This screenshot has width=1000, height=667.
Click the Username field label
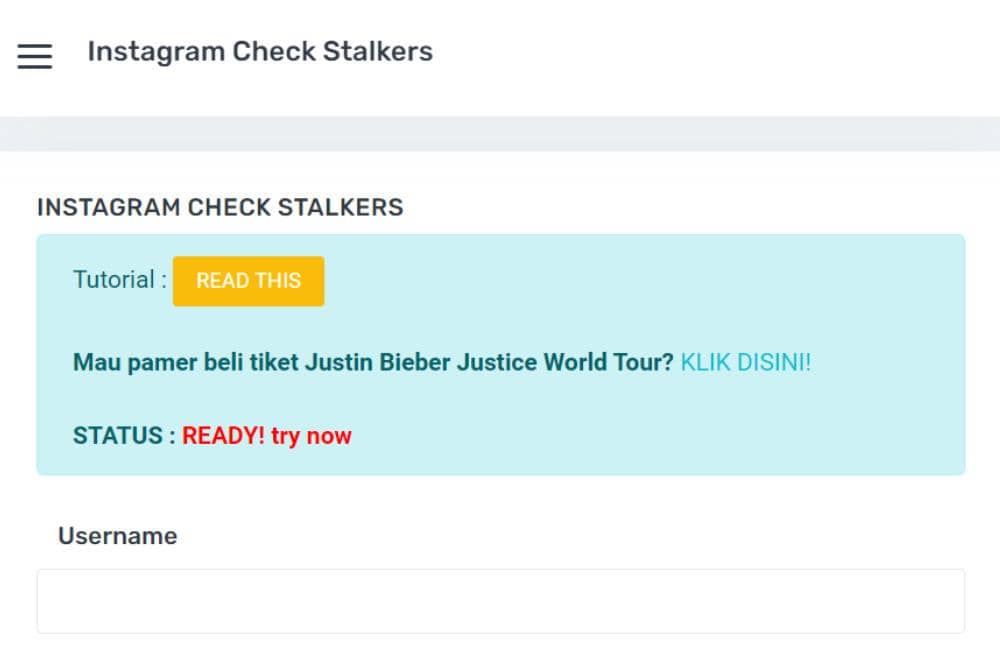(117, 536)
